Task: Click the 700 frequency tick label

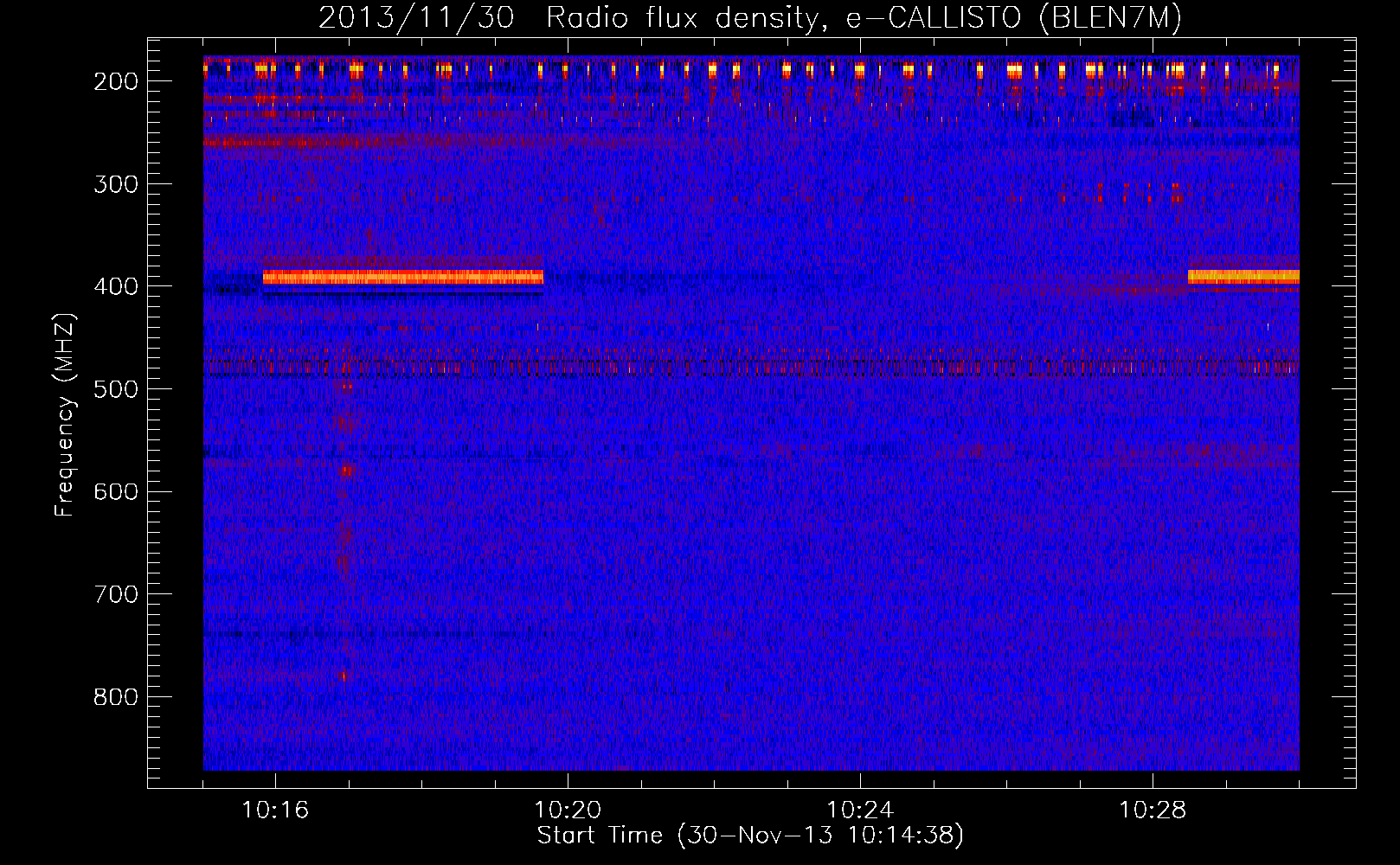Action: [115, 594]
